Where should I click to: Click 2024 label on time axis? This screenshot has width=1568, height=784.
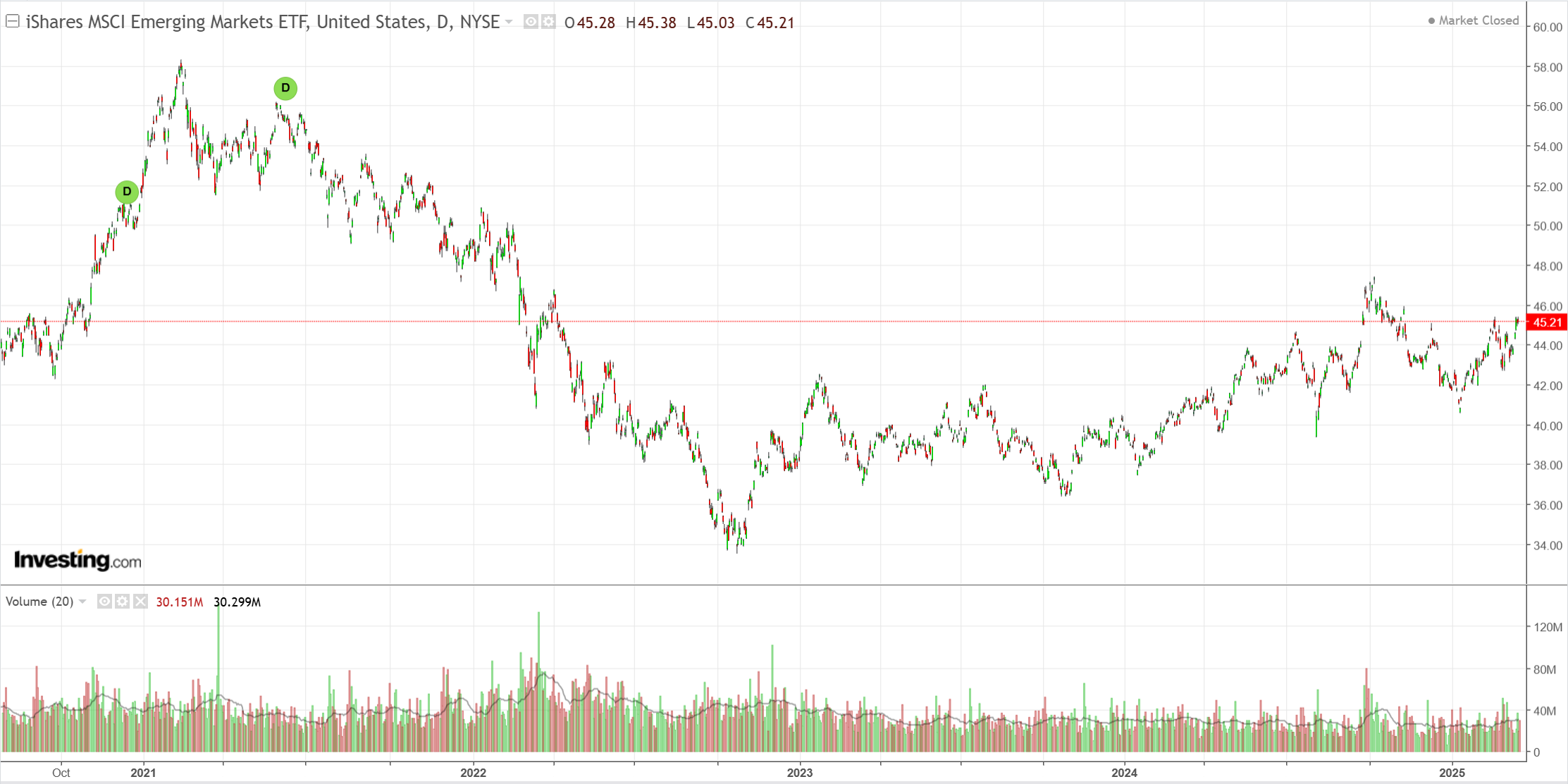pos(1124,773)
